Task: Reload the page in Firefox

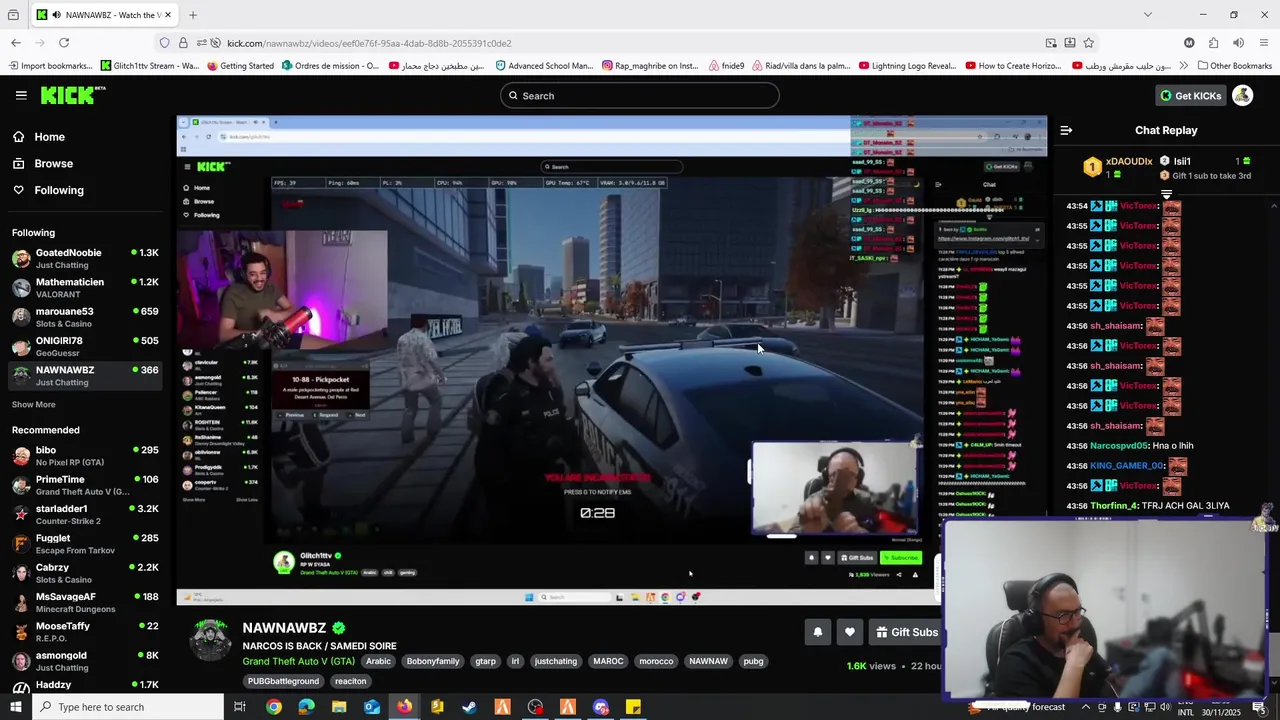Action: click(64, 43)
